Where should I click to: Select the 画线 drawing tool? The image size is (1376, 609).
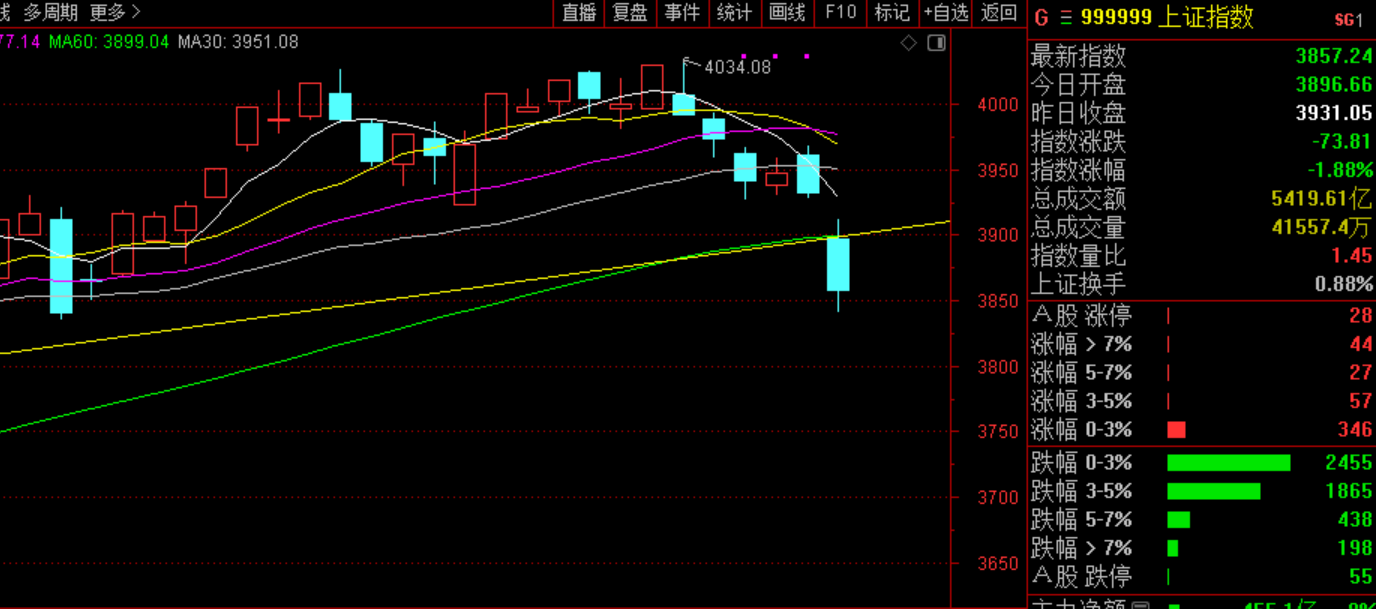(787, 12)
